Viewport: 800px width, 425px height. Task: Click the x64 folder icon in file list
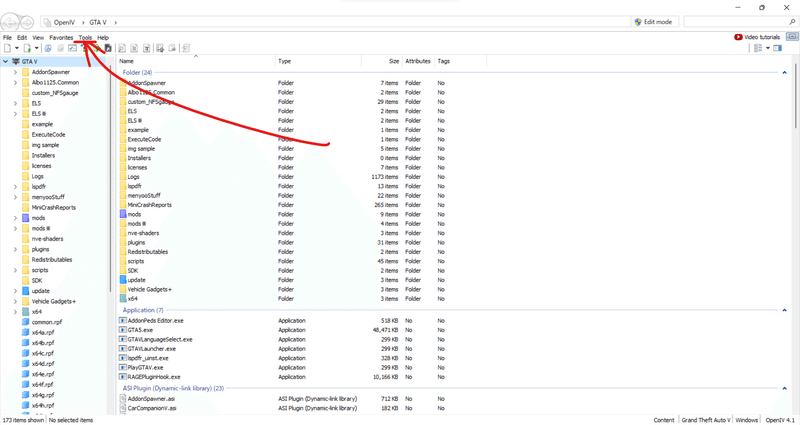pos(122,298)
